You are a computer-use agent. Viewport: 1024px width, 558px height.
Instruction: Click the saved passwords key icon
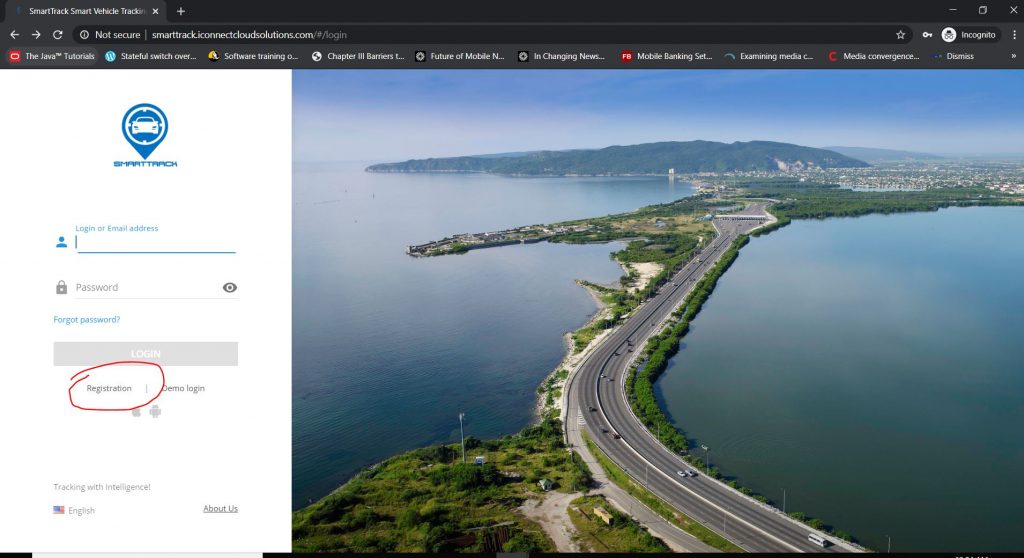pyautogui.click(x=927, y=34)
